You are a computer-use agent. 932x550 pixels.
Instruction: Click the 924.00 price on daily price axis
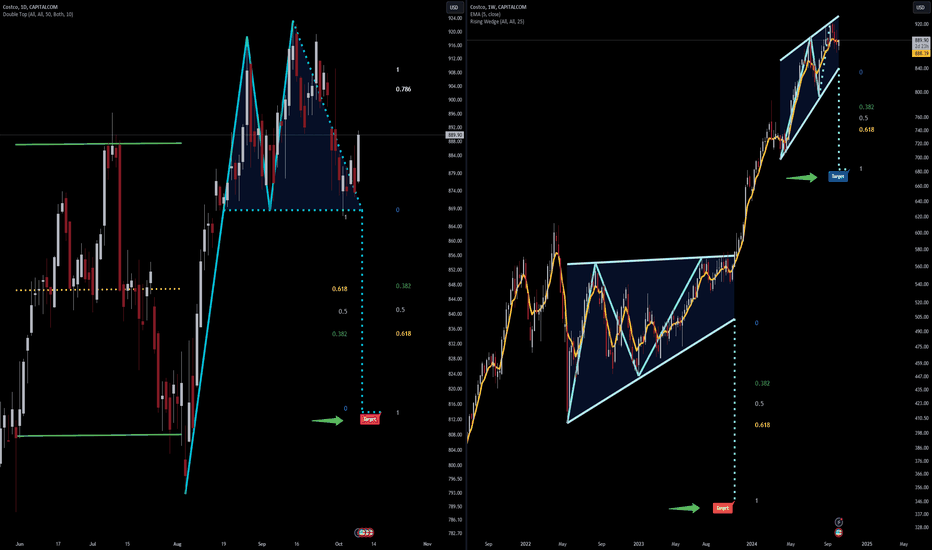coord(455,18)
